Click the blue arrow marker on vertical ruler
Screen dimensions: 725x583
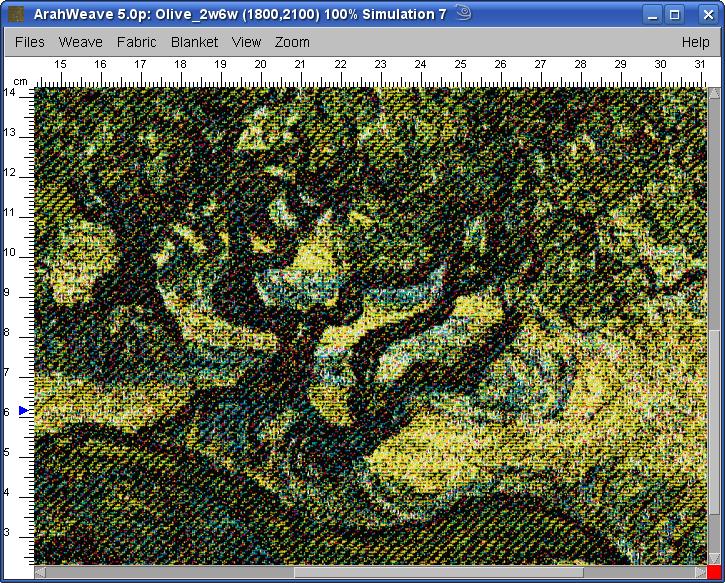pos(24,410)
